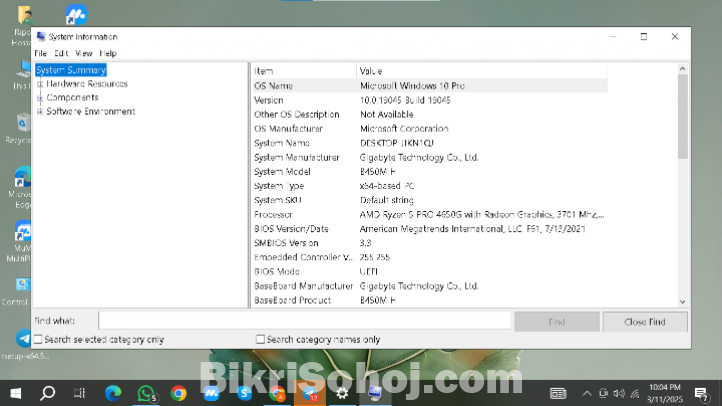This screenshot has height=406, width=722.
Task: Show hidden system tray icons
Action: pyautogui.click(x=587, y=394)
